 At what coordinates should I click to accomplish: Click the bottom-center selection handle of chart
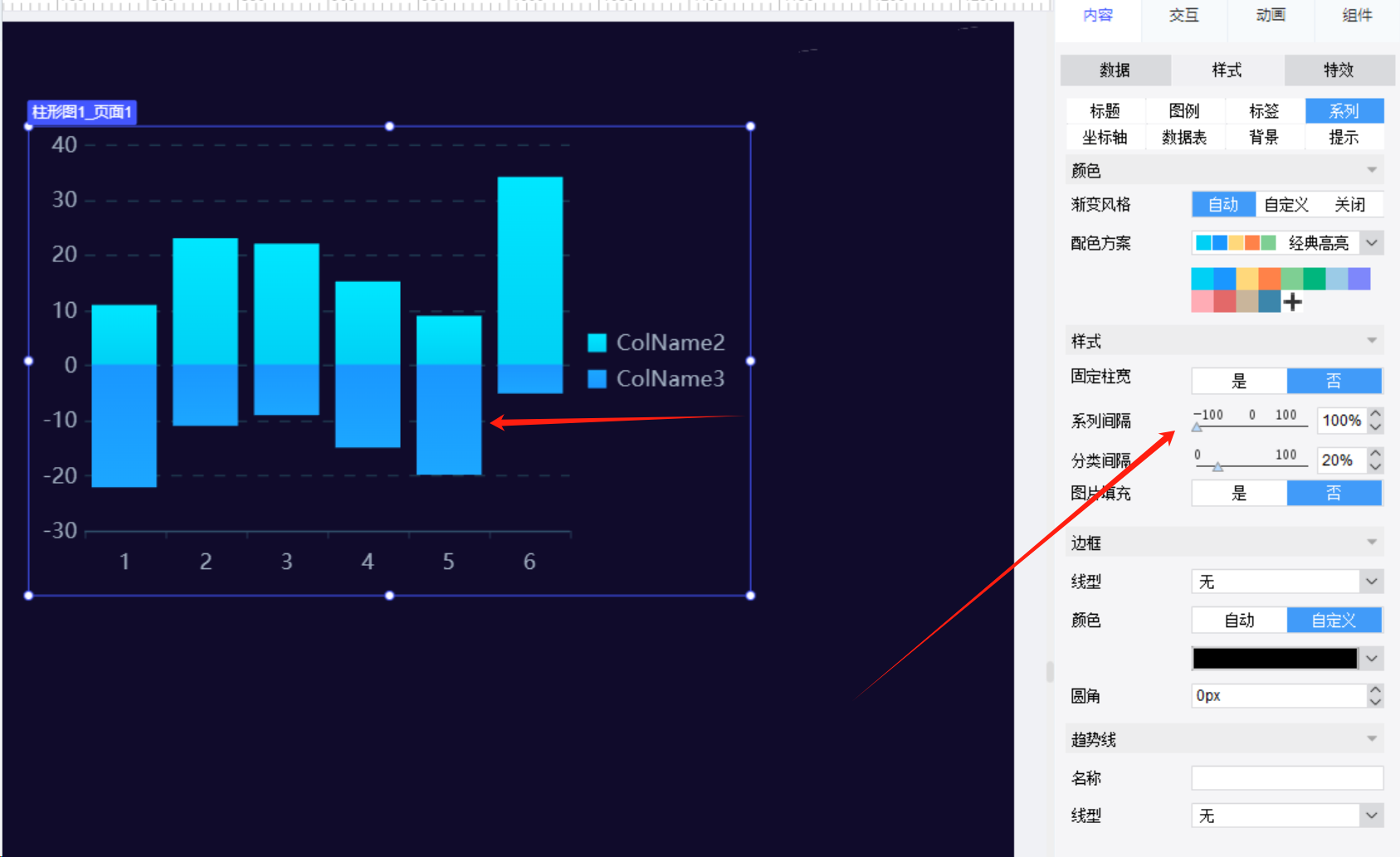389,596
